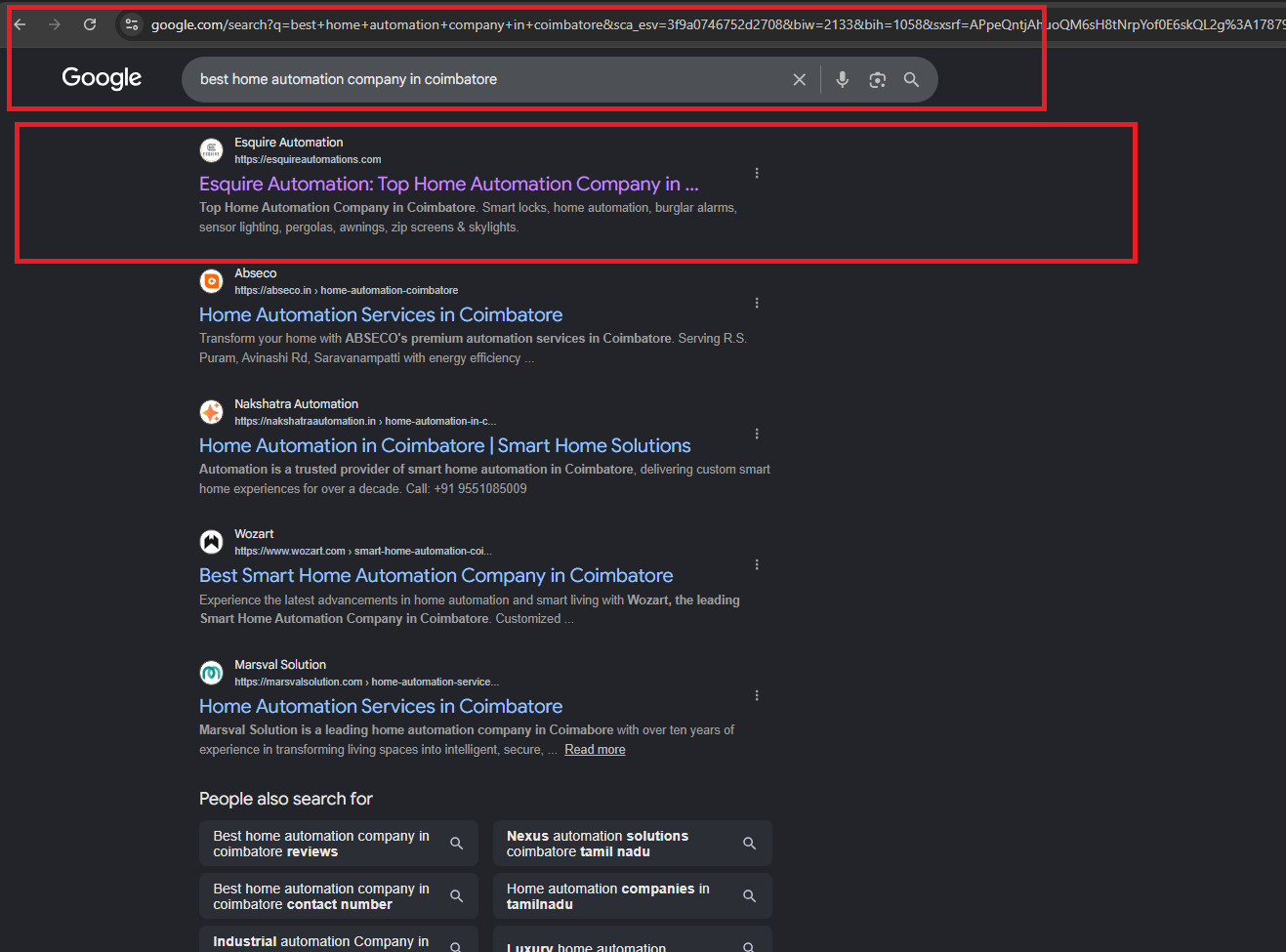Screen dimensions: 1286x952
Task: Open Esquire Automation: Top Home Automation Company link
Action: [x=449, y=184]
